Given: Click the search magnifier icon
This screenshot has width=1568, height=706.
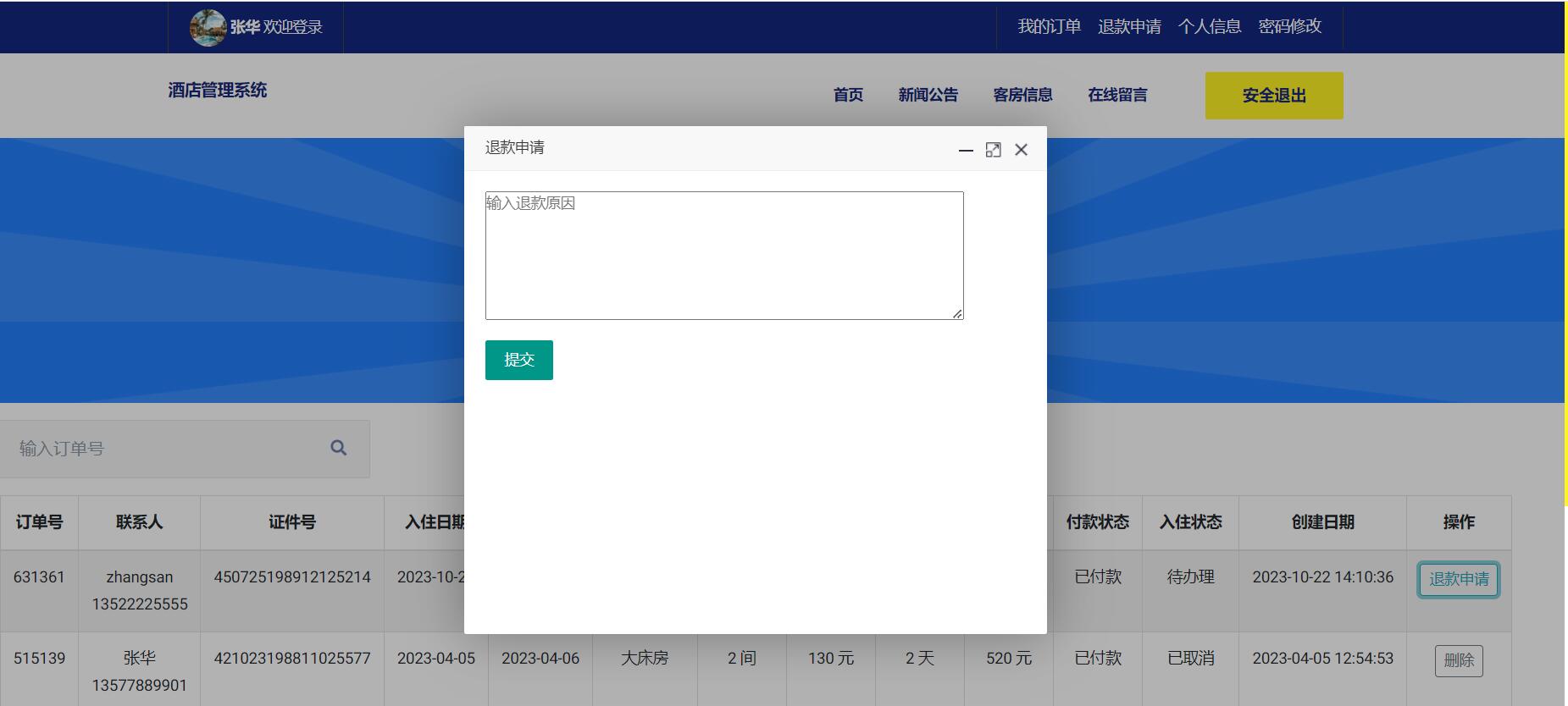Looking at the screenshot, I should (x=338, y=448).
